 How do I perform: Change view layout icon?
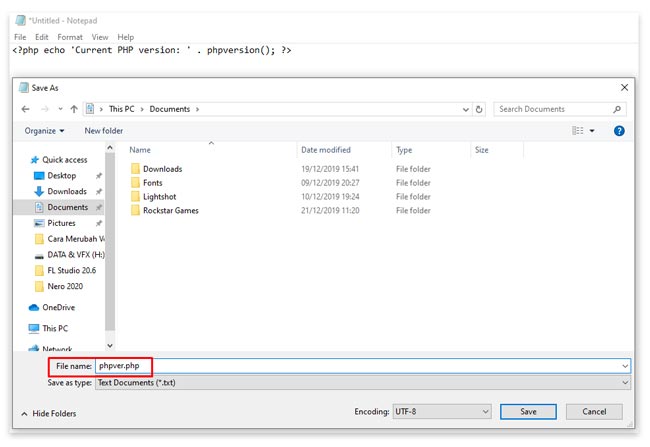[x=577, y=131]
